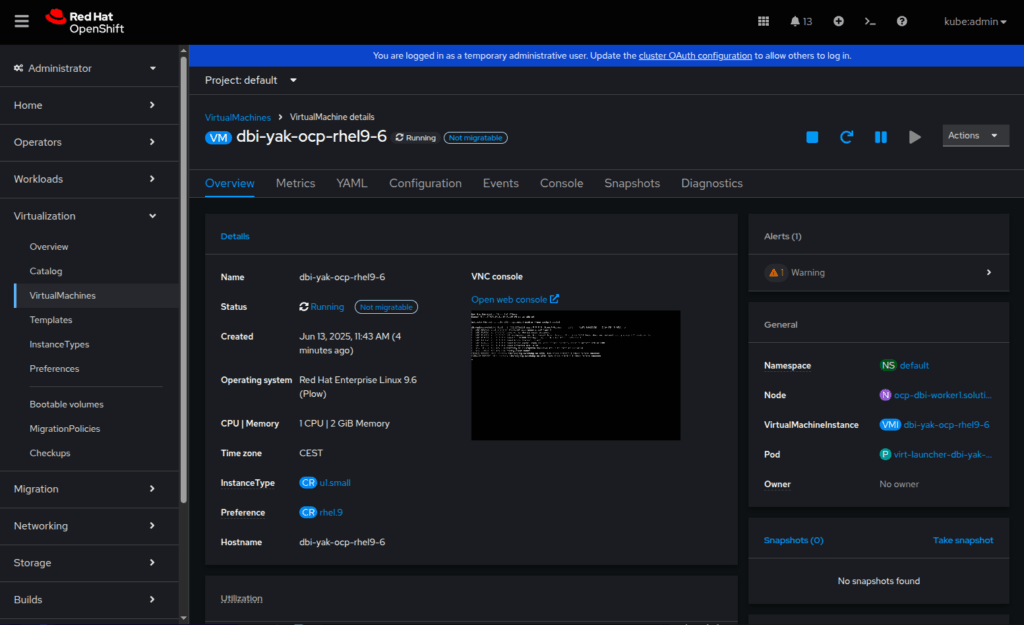Restart the virtual machine
Image resolution: width=1024 pixels, height=625 pixels.
tap(846, 137)
